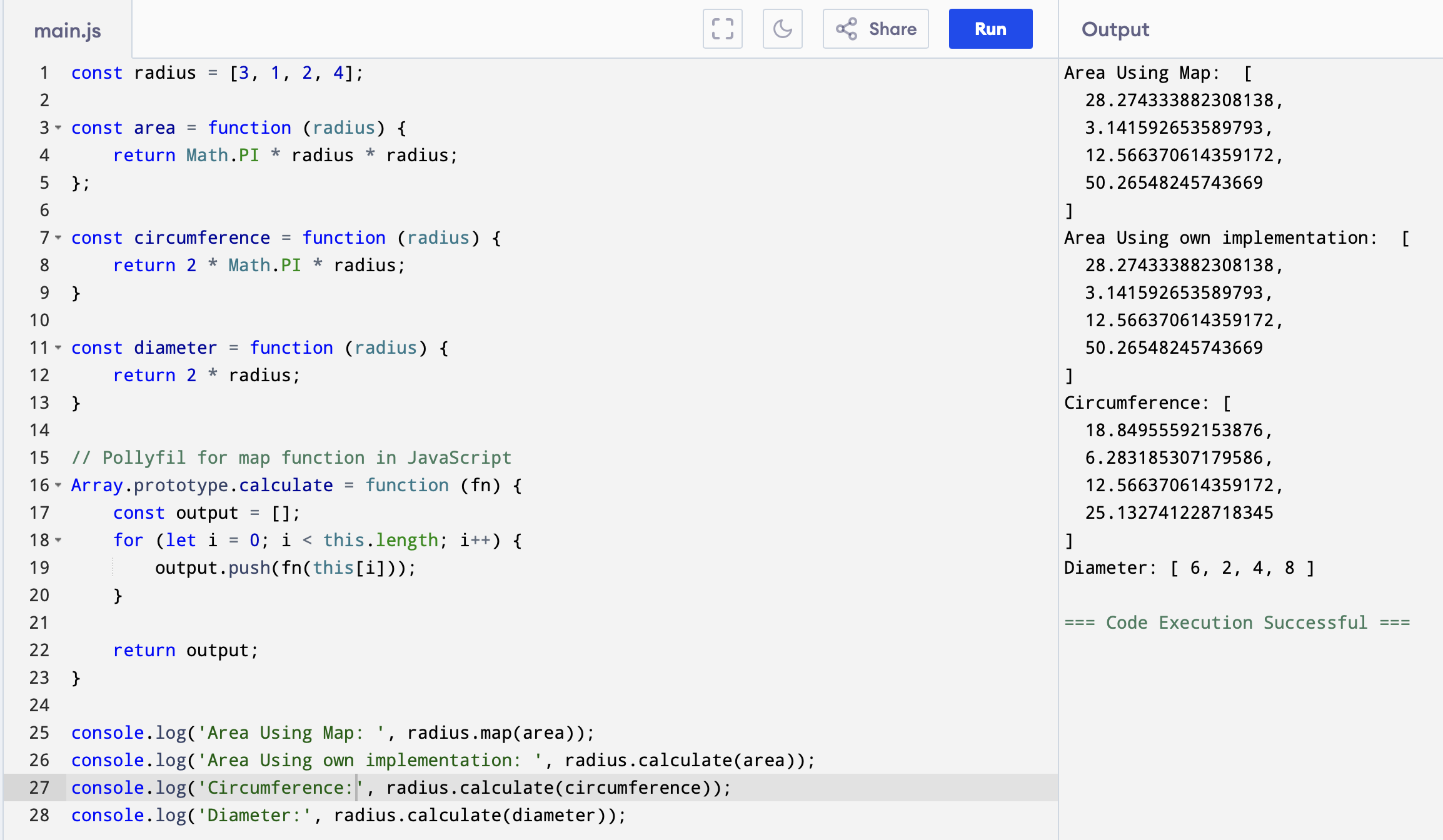1443x840 pixels.
Task: Click 'return Math.PI * radius * radius;' on line 4
Action: [x=285, y=155]
